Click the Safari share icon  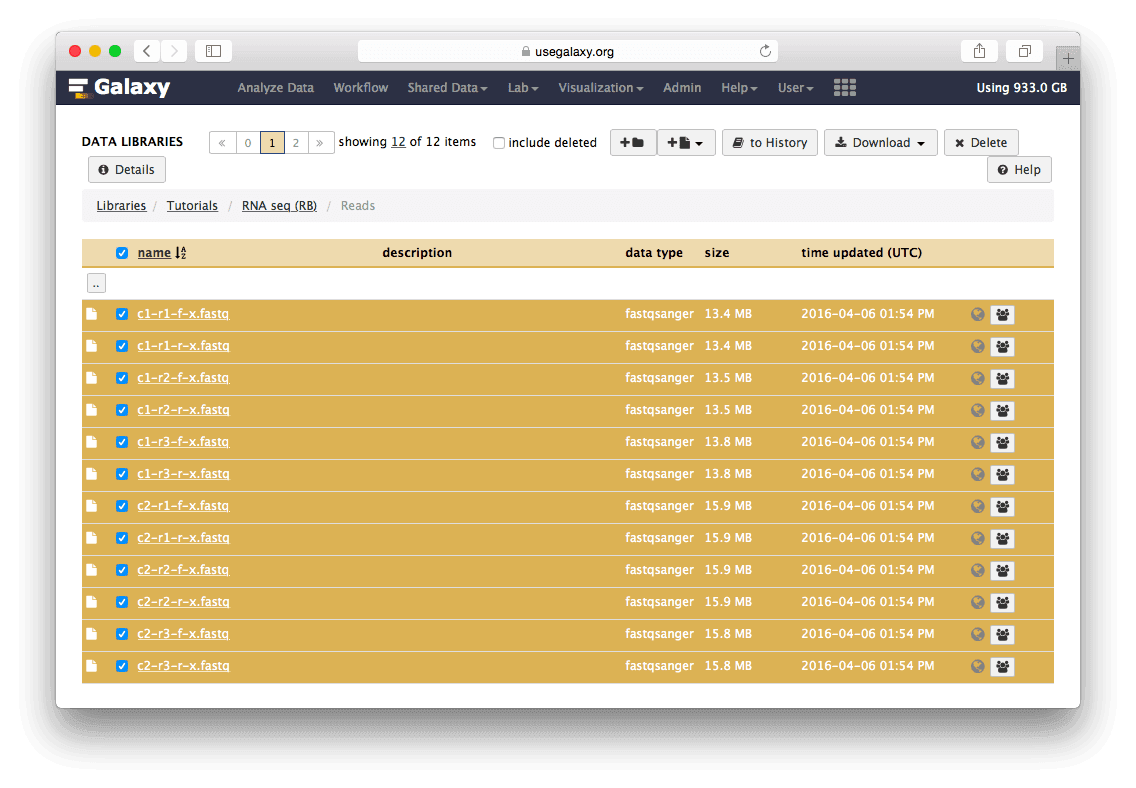[x=978, y=51]
